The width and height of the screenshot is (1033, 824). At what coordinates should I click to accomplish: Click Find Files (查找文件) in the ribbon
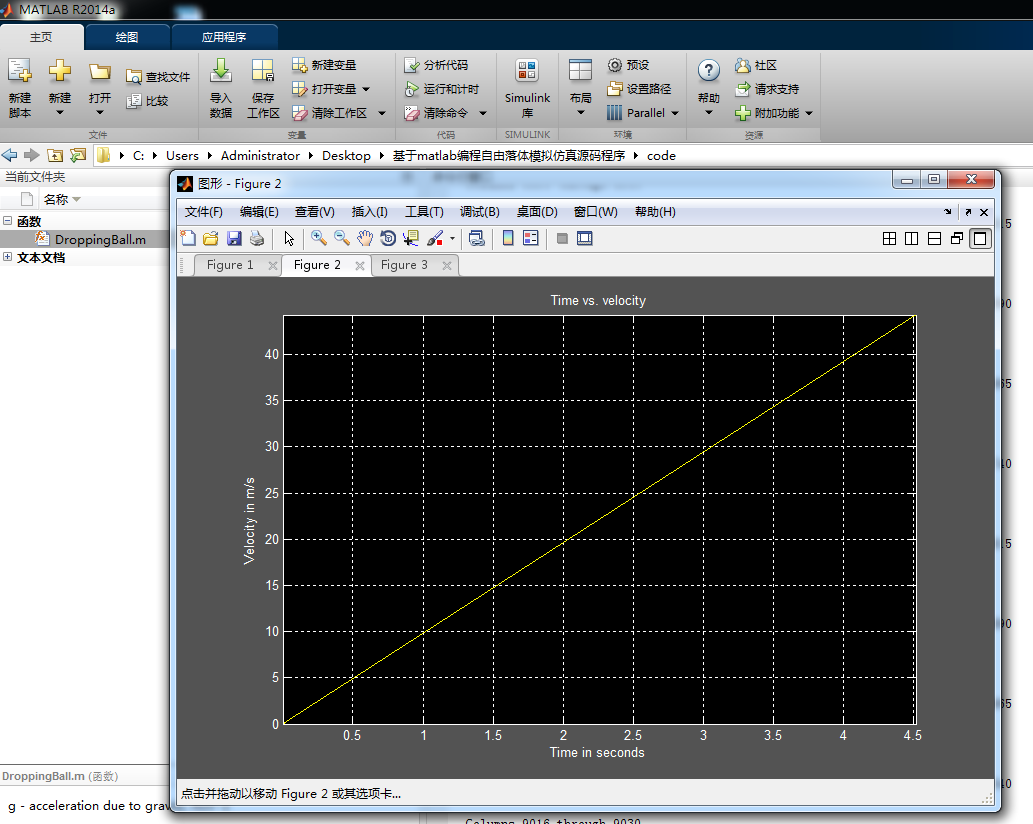point(158,77)
